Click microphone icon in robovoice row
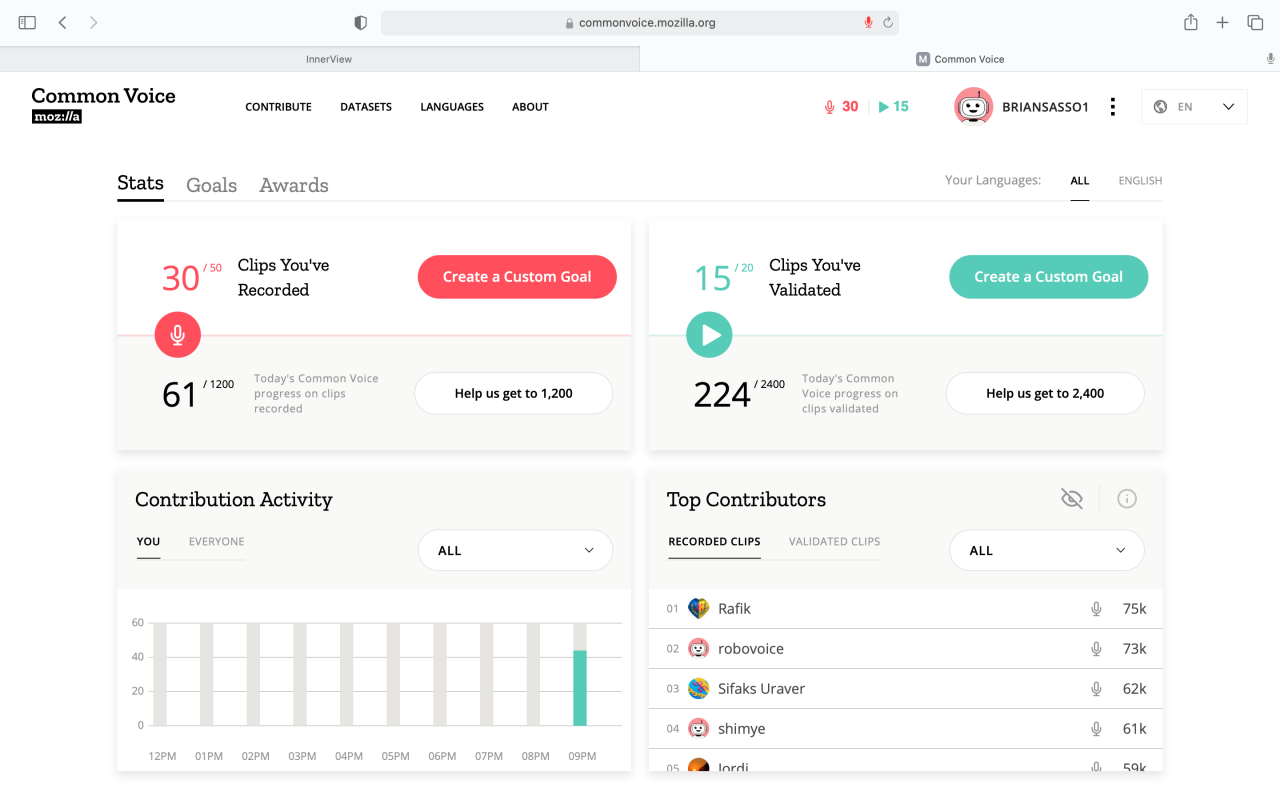1280x800 pixels. click(x=1096, y=649)
